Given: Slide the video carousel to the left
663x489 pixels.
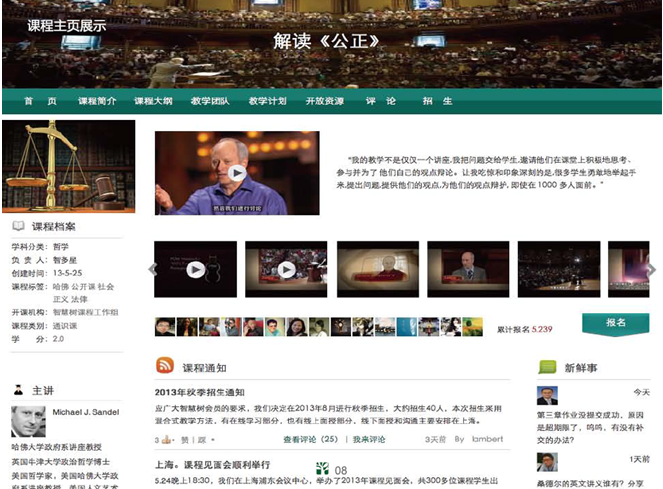Looking at the screenshot, I should 153,269.
